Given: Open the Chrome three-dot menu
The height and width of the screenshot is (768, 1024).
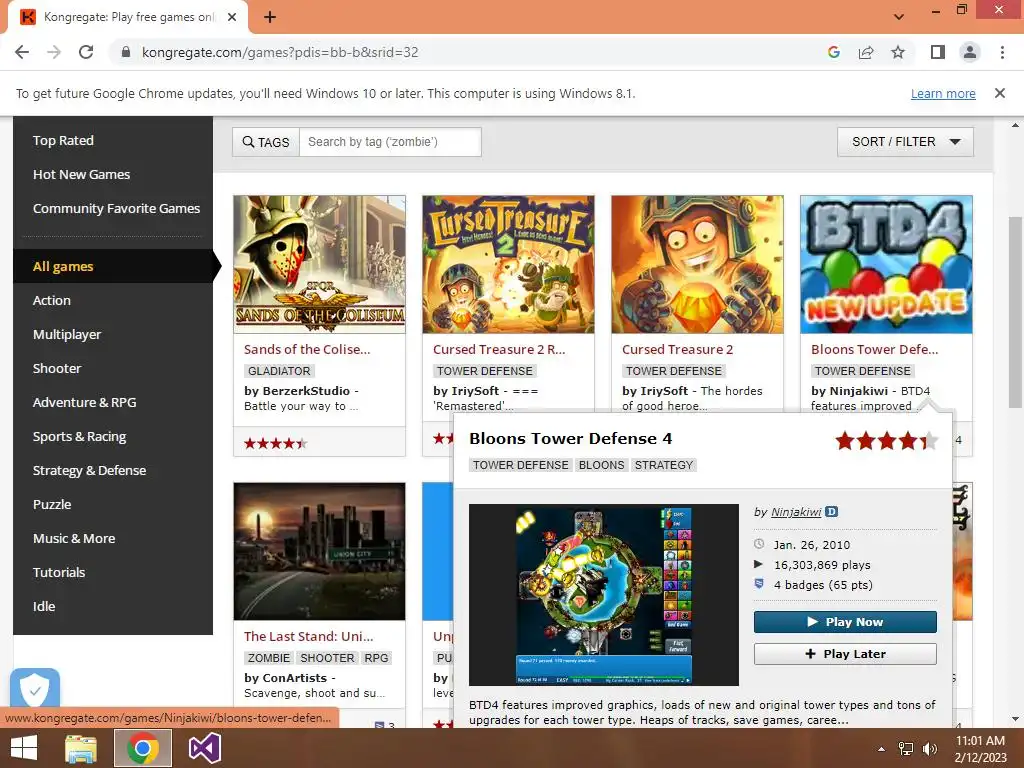Looking at the screenshot, I should [x=1002, y=52].
